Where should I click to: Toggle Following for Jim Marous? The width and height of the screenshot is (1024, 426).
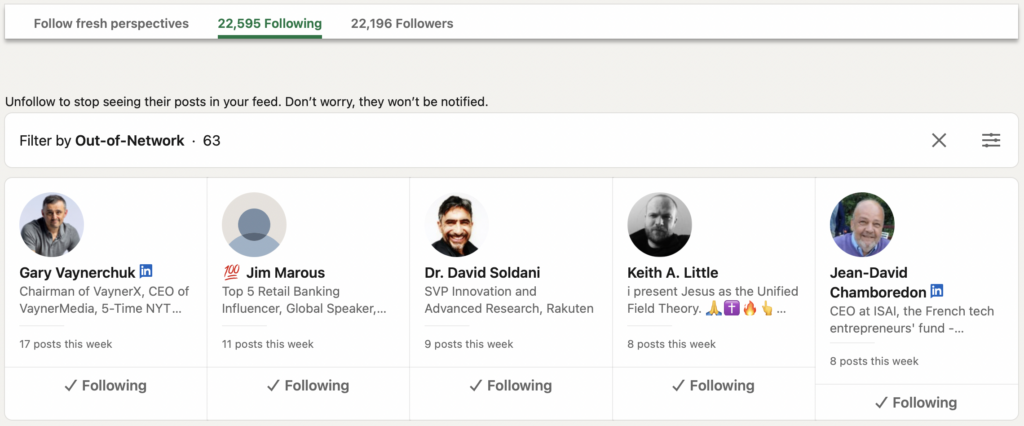click(x=308, y=386)
